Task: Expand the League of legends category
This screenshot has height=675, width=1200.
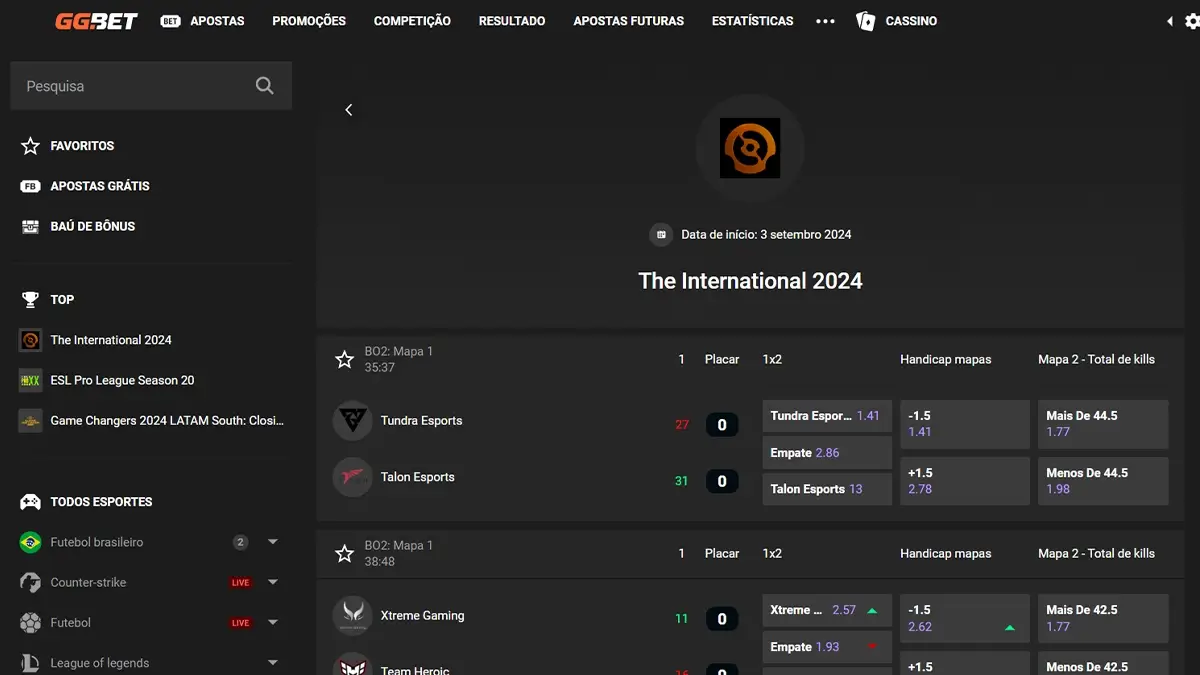Action: pos(273,663)
